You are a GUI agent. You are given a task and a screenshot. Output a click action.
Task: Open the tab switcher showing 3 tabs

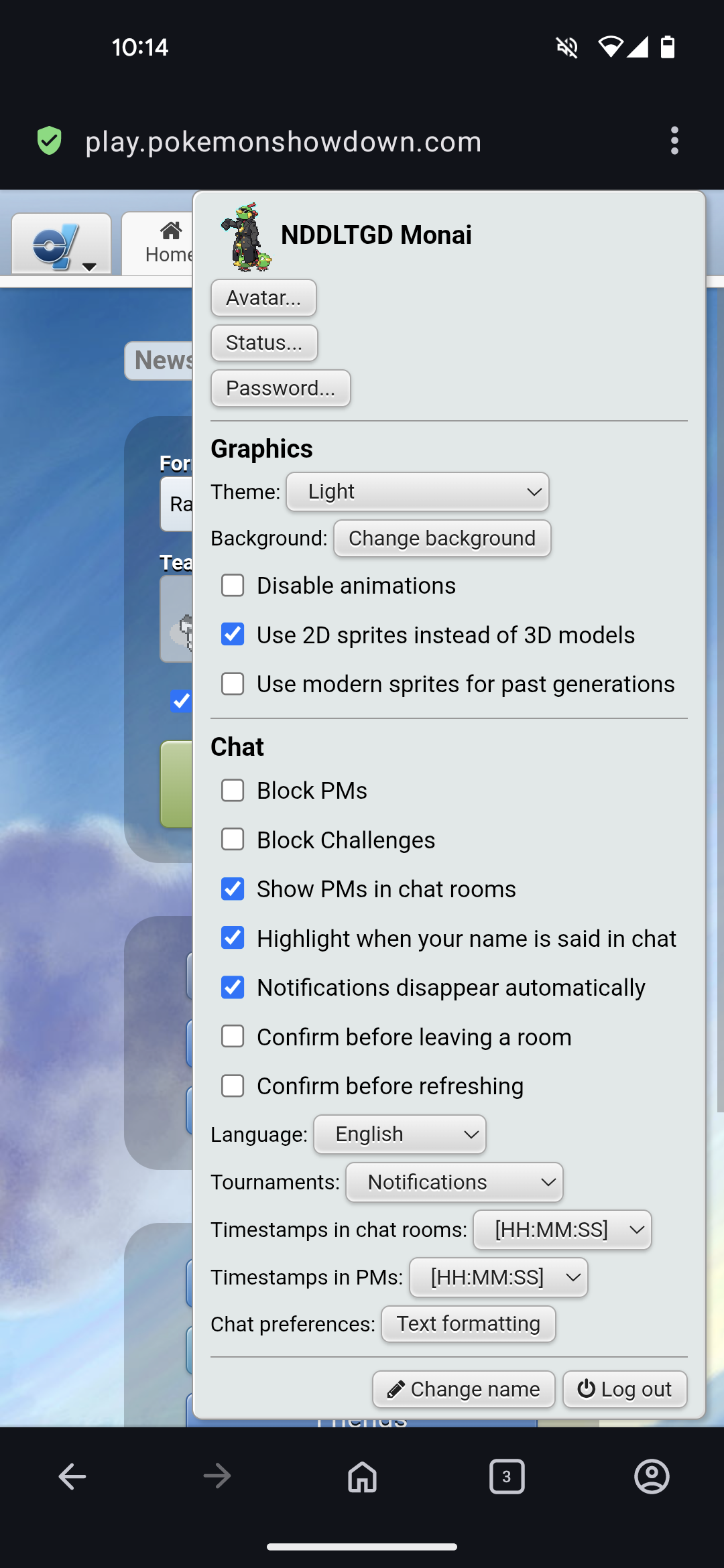[x=507, y=1476]
